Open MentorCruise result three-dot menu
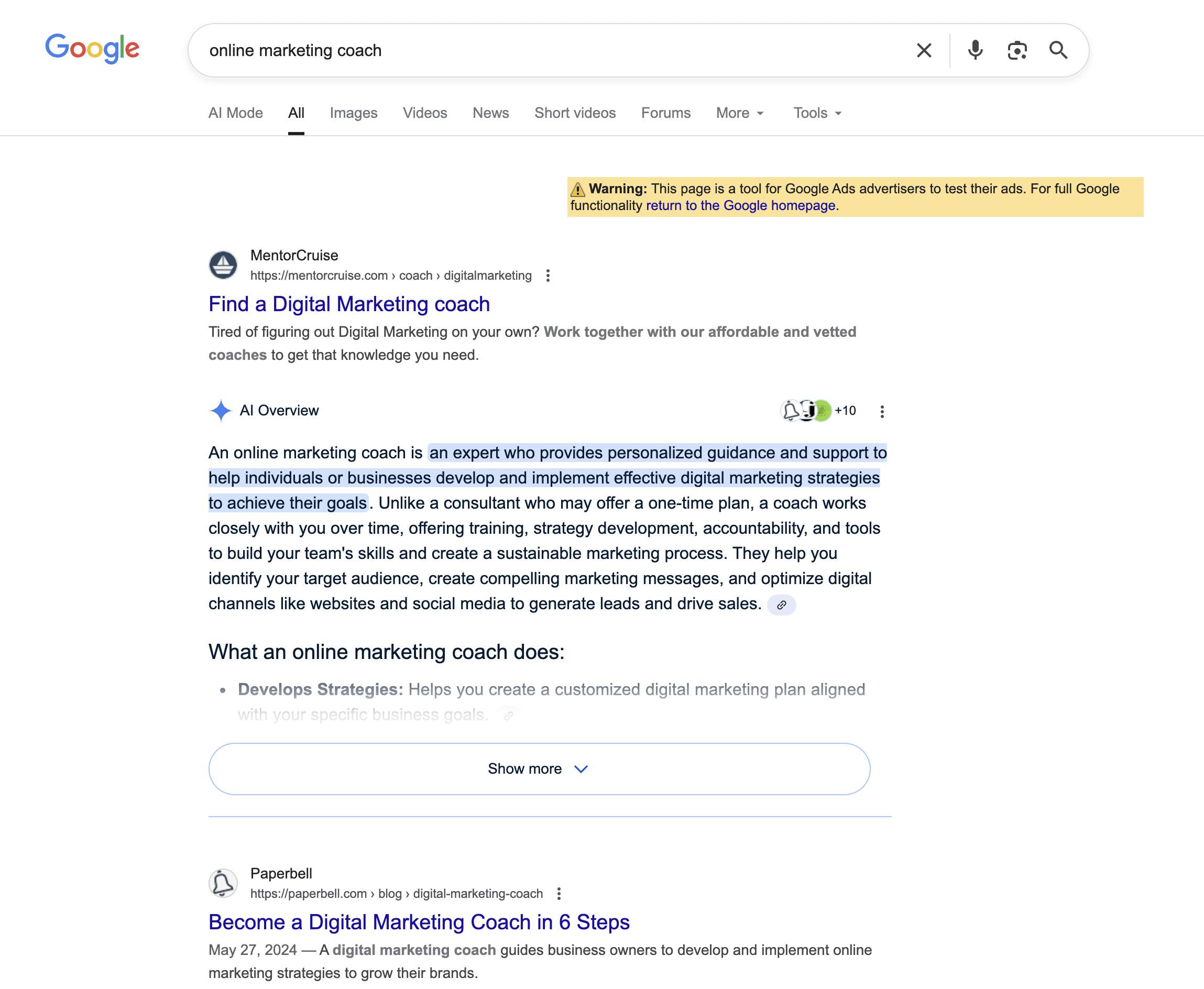The height and width of the screenshot is (989, 1204). [548, 276]
